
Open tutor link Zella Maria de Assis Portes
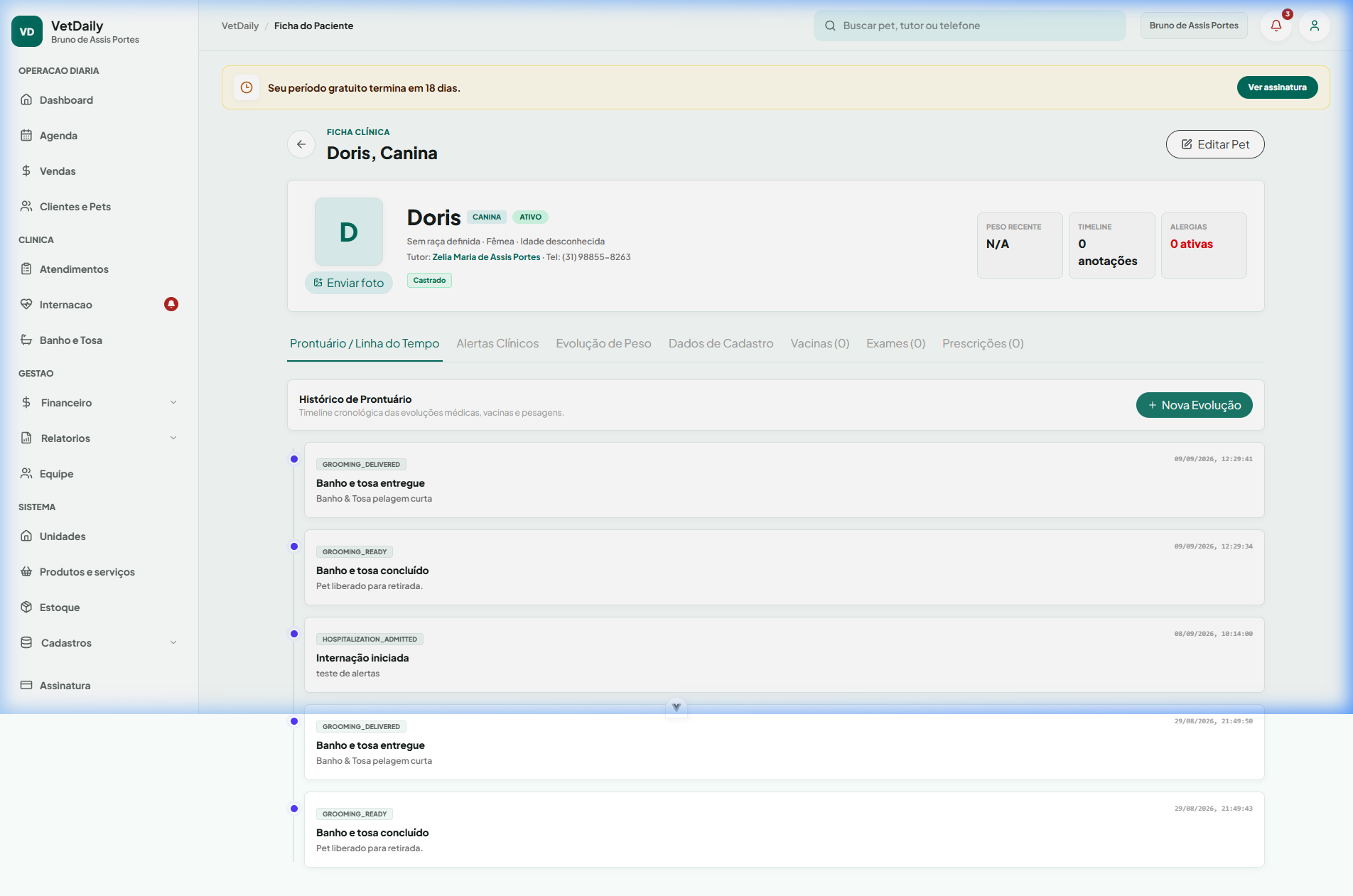click(x=486, y=257)
